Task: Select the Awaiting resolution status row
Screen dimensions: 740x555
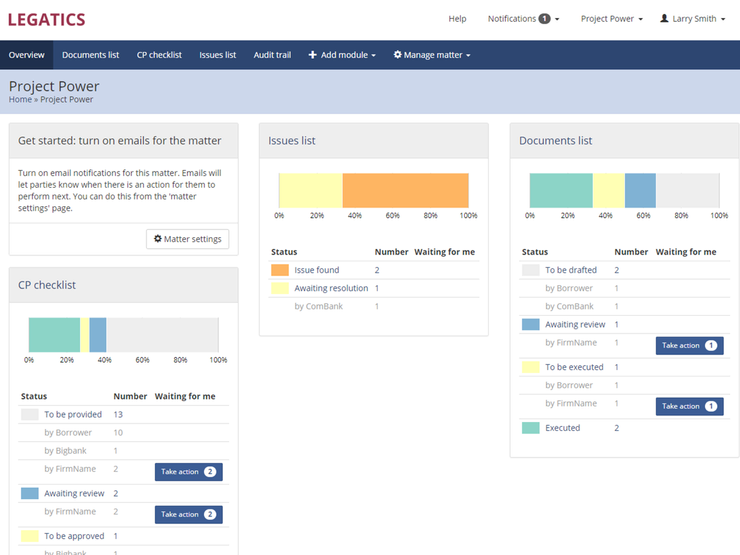Action: click(x=374, y=288)
